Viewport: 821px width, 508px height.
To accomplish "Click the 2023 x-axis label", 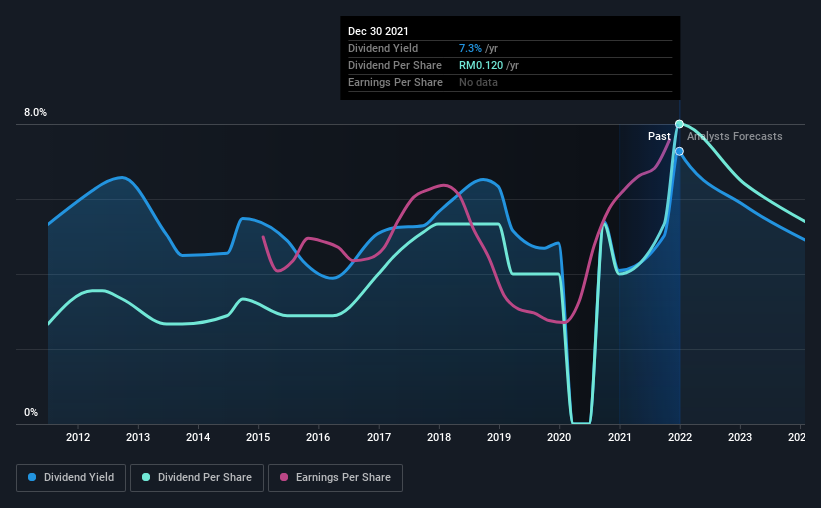I will click(x=740, y=437).
